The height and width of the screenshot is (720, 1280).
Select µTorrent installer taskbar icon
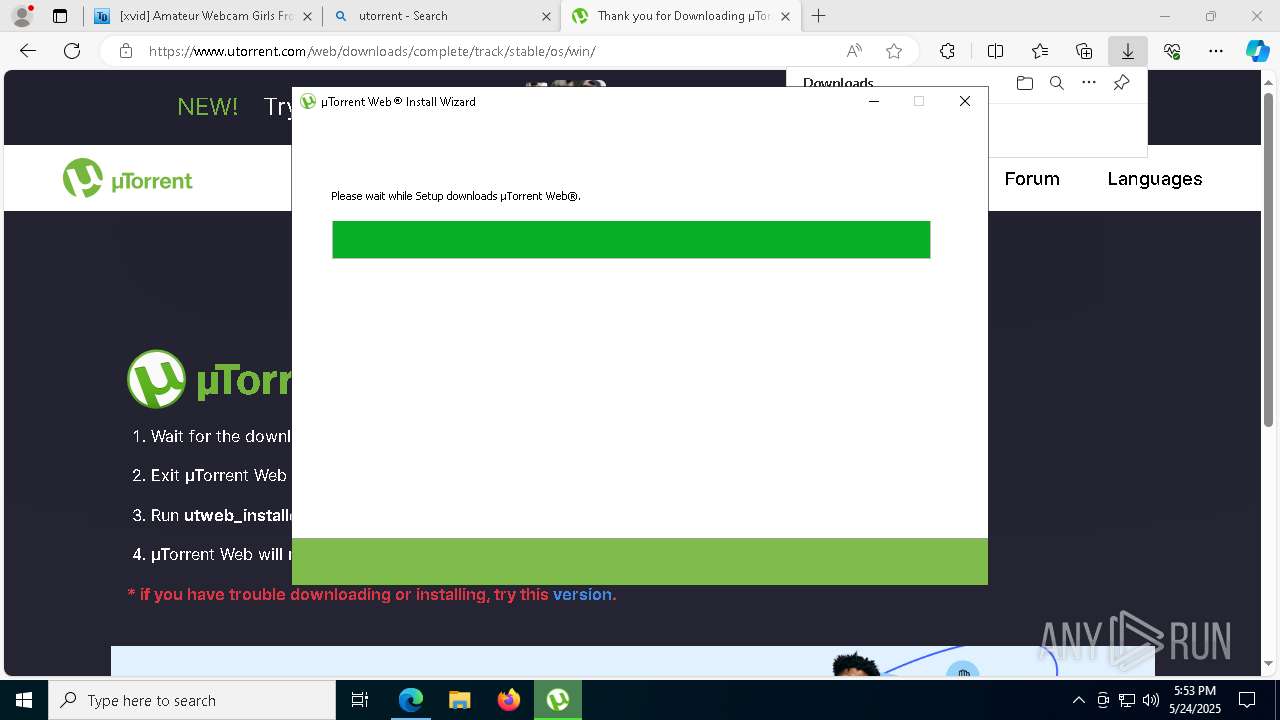(558, 700)
